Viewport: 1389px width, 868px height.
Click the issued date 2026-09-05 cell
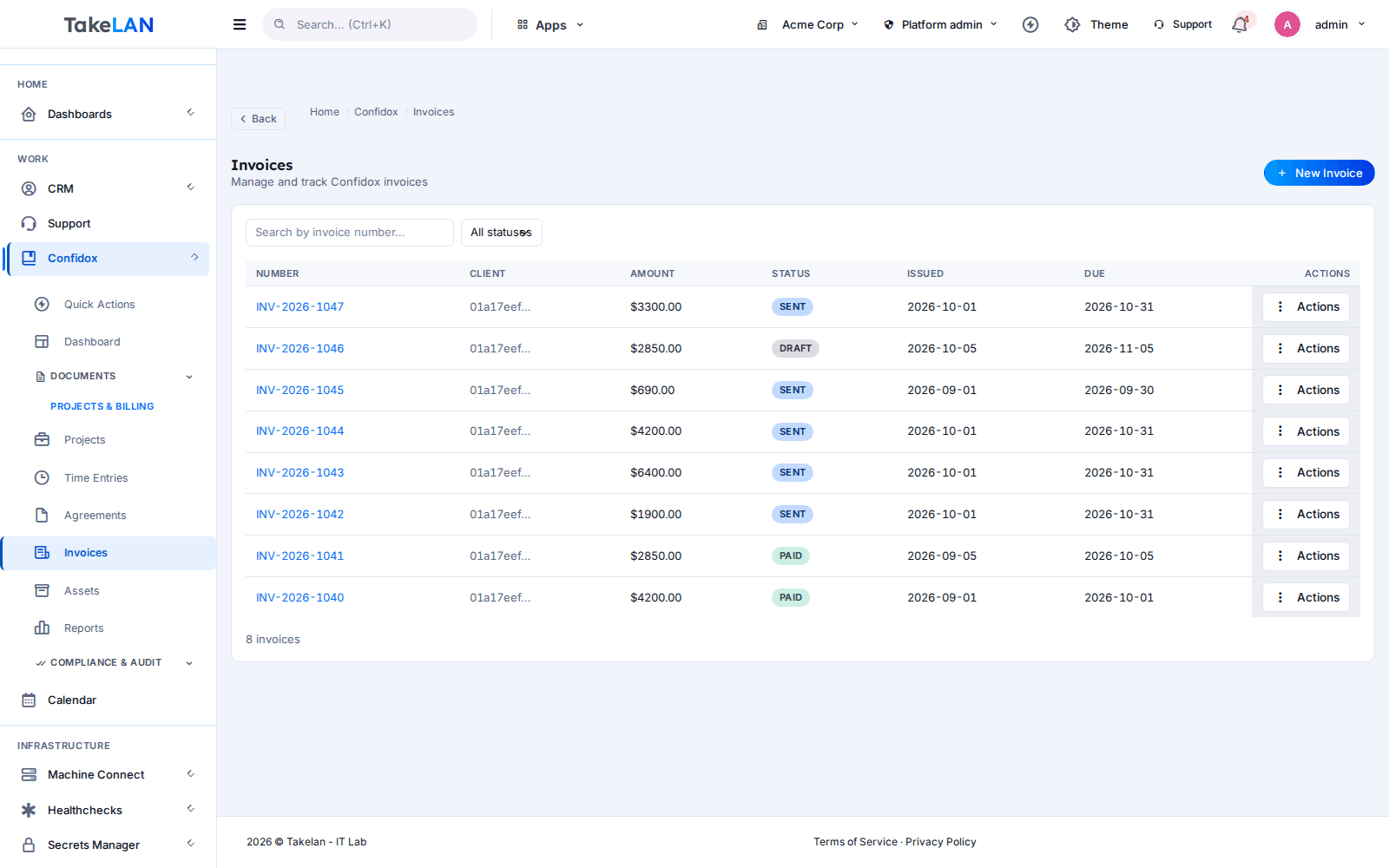click(x=942, y=556)
